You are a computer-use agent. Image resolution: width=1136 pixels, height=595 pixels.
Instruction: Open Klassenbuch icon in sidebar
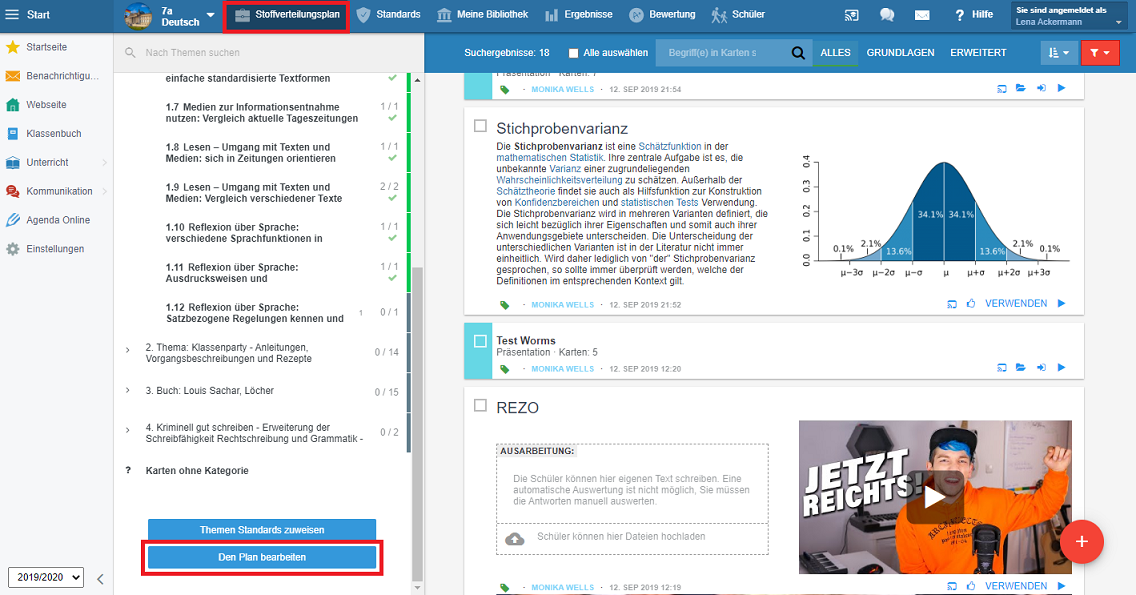[x=12, y=134]
